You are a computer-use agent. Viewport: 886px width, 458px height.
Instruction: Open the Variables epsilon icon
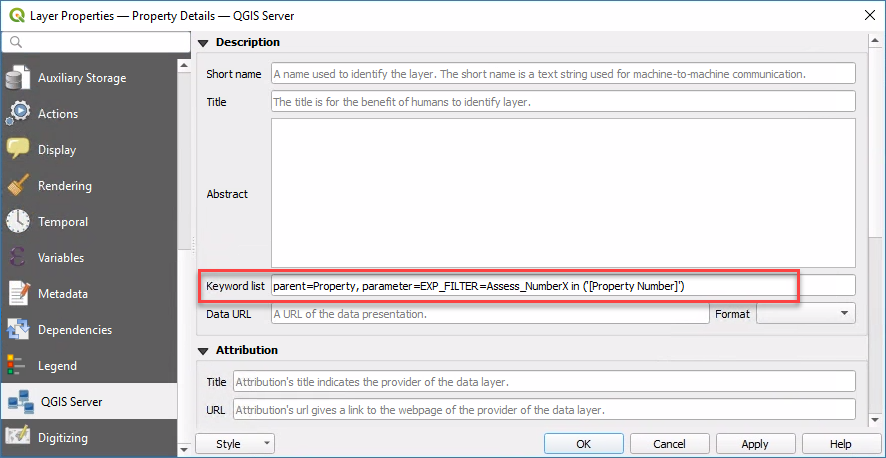point(19,258)
